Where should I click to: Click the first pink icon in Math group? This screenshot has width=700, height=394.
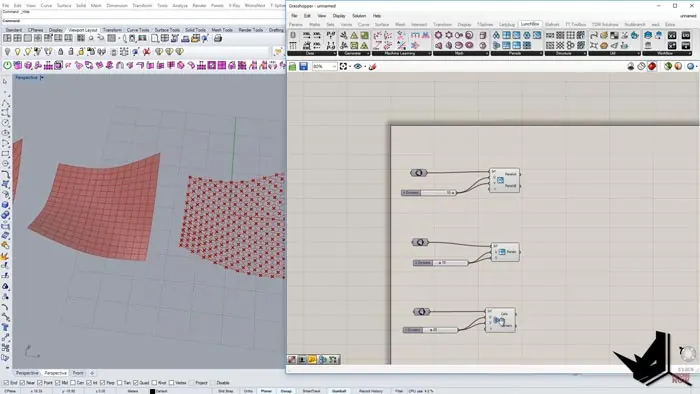pos(438,35)
